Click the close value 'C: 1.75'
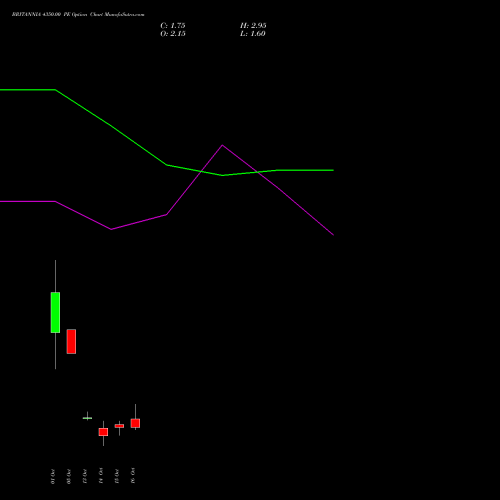 [x=173, y=26]
